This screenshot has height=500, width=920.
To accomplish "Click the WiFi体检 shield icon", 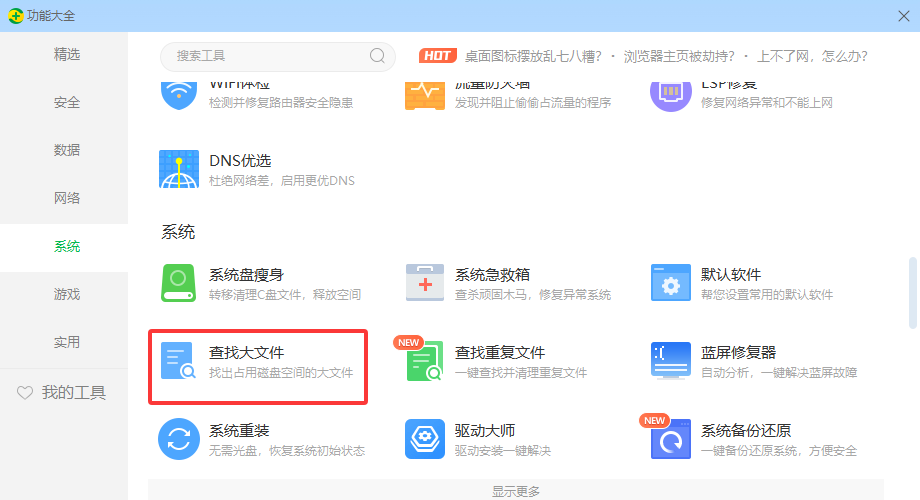I will 178,96.
